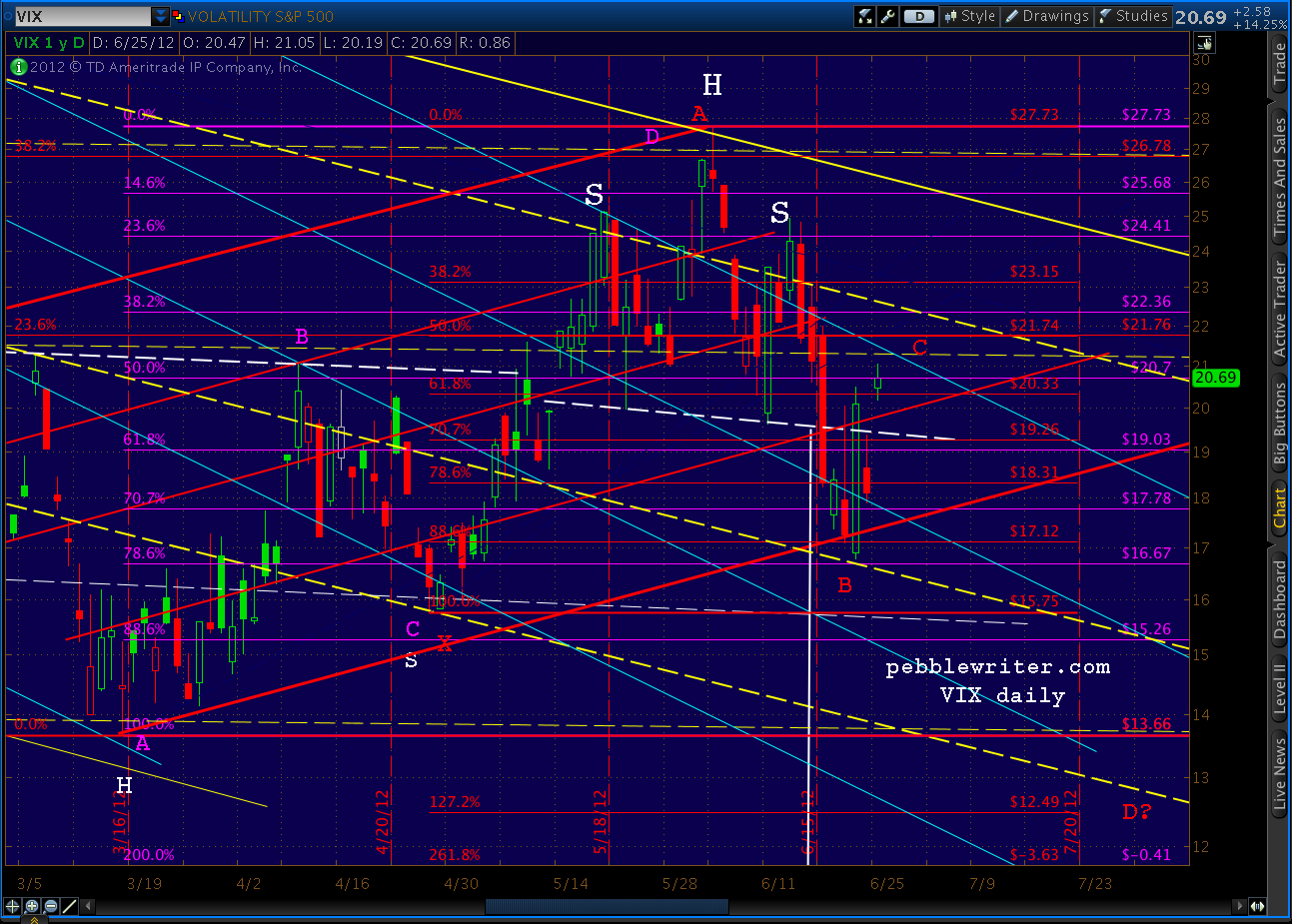Click the '$24.41' magenta price label
The width and height of the screenshot is (1292, 924).
[x=1146, y=226]
